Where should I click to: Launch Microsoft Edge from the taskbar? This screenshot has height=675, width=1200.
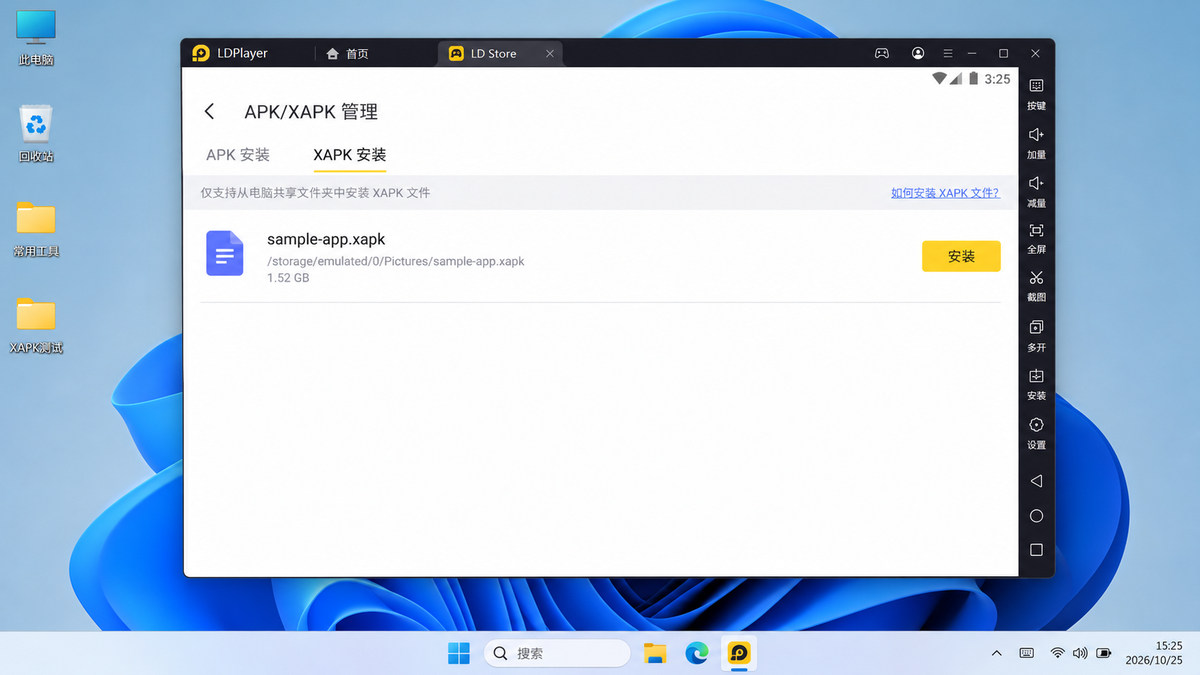[x=697, y=653]
